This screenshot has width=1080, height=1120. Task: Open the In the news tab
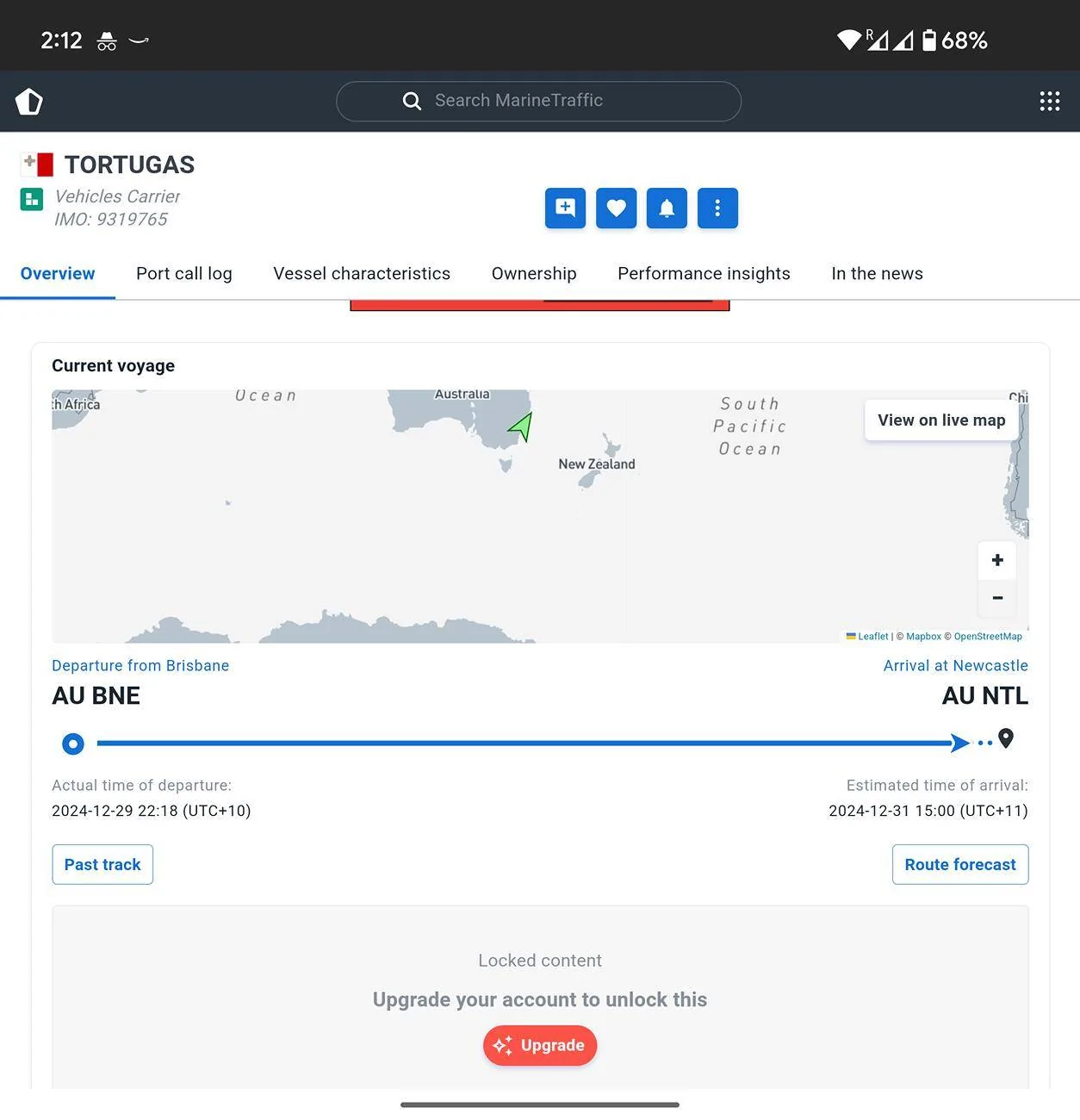(x=877, y=273)
